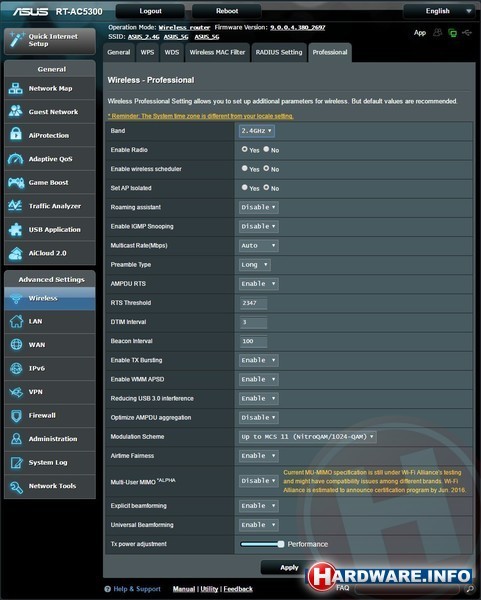Open the Utility link in footer
The height and width of the screenshot is (600, 481).
[209, 589]
